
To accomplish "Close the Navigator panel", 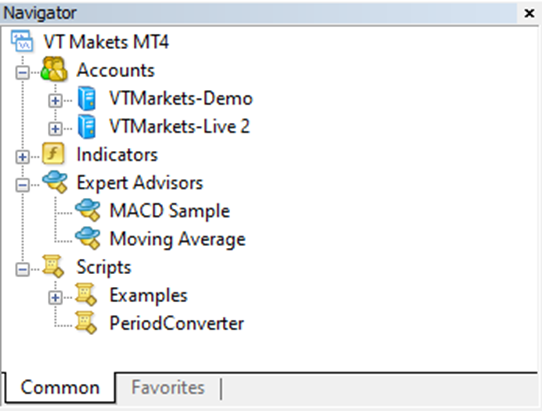I will (529, 13).
